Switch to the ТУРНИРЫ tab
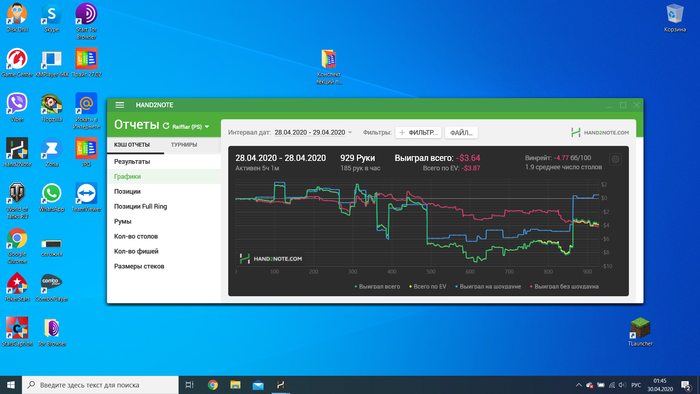Image resolution: width=700 pixels, height=394 pixels. 184,145
